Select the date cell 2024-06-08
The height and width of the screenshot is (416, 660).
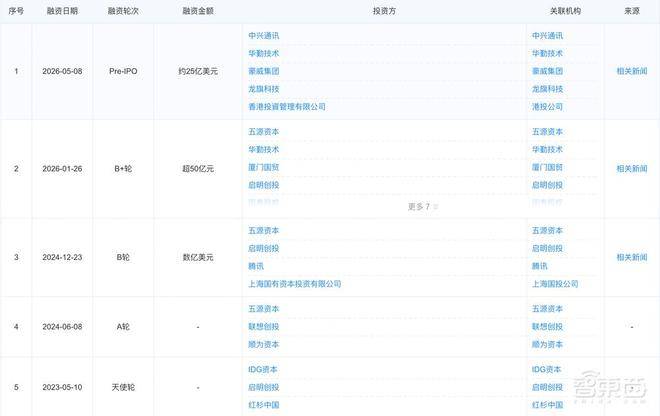62,327
